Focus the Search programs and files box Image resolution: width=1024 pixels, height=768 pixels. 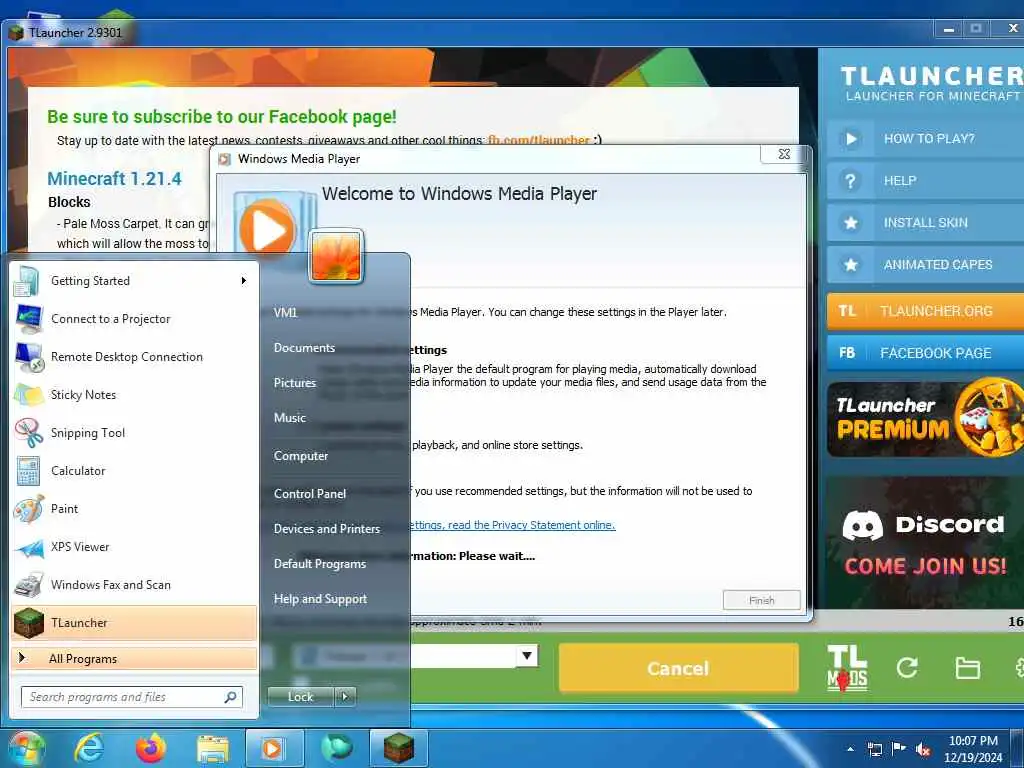click(131, 697)
